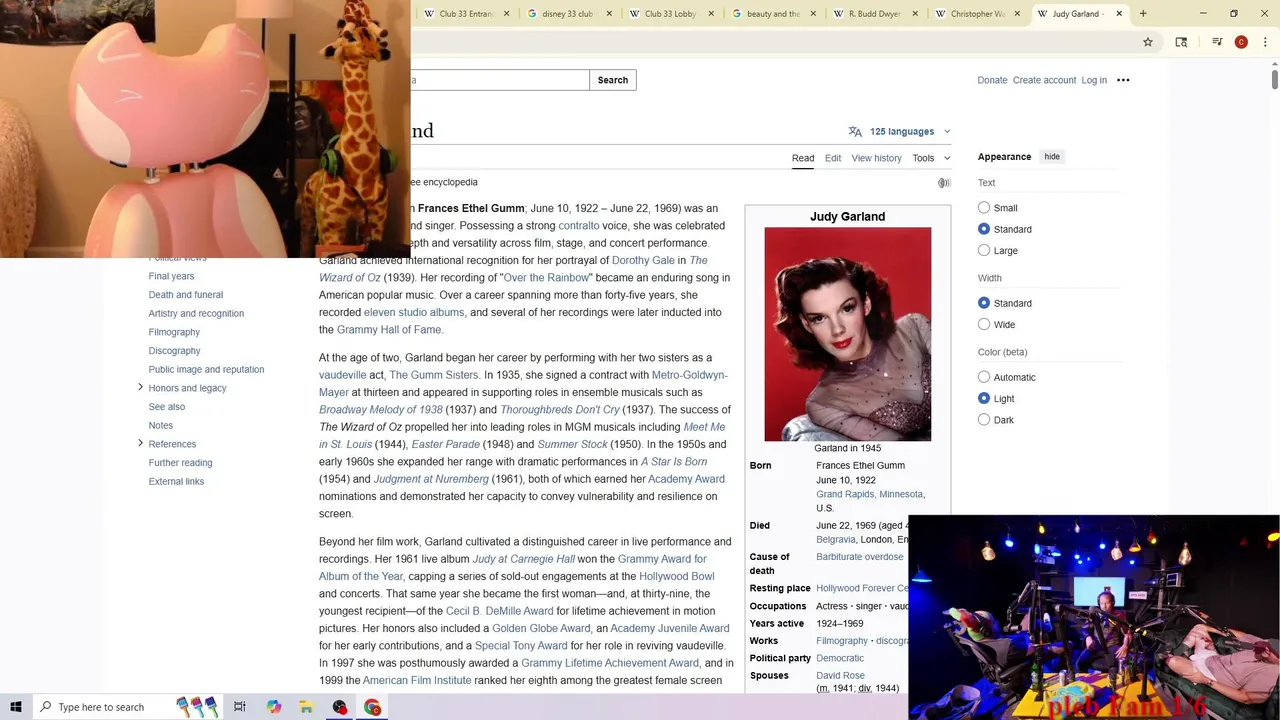1280x720 pixels.
Task: Select Large text size
Action: pos(984,250)
